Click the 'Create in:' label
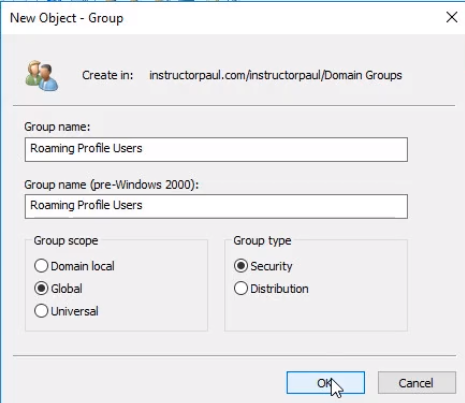The image size is (465, 403). (107, 75)
